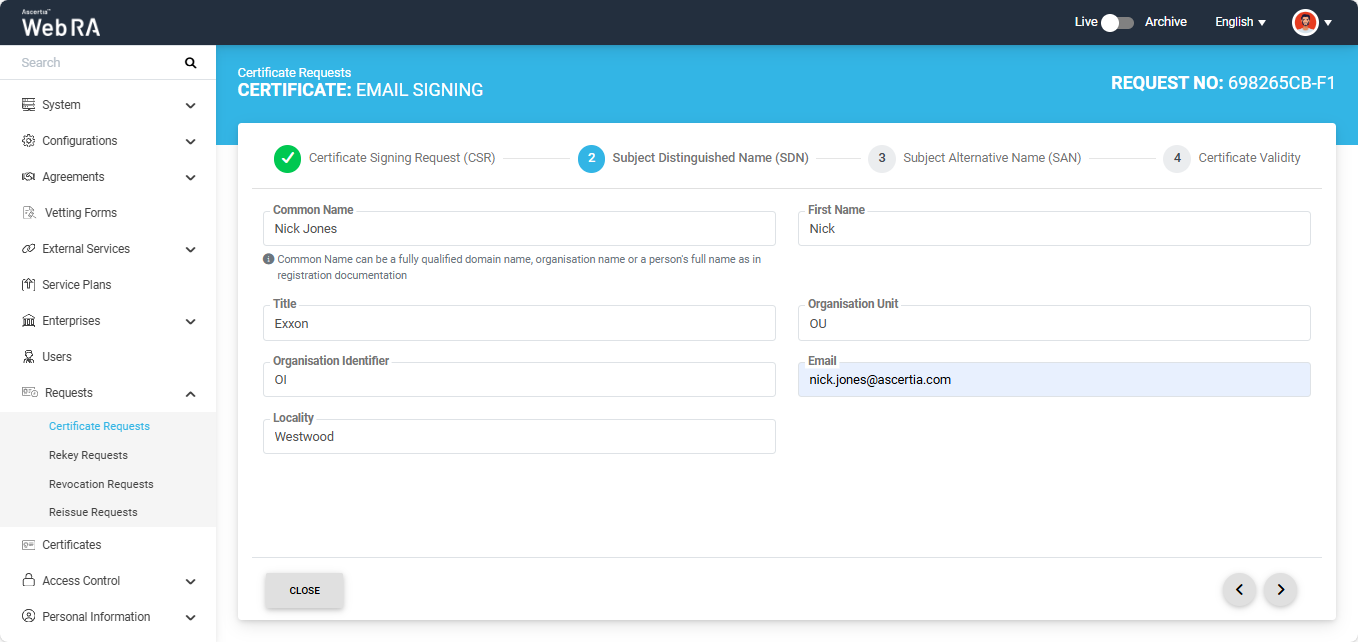
Task: Toggle the Live/Archive switch
Action: (1117, 22)
